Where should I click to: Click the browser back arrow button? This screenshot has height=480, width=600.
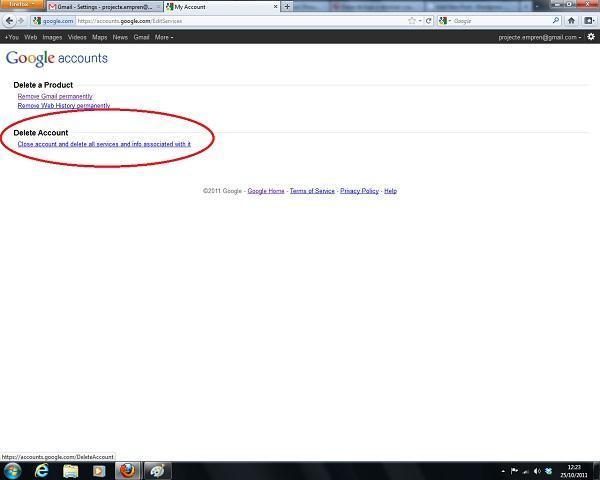(x=9, y=20)
